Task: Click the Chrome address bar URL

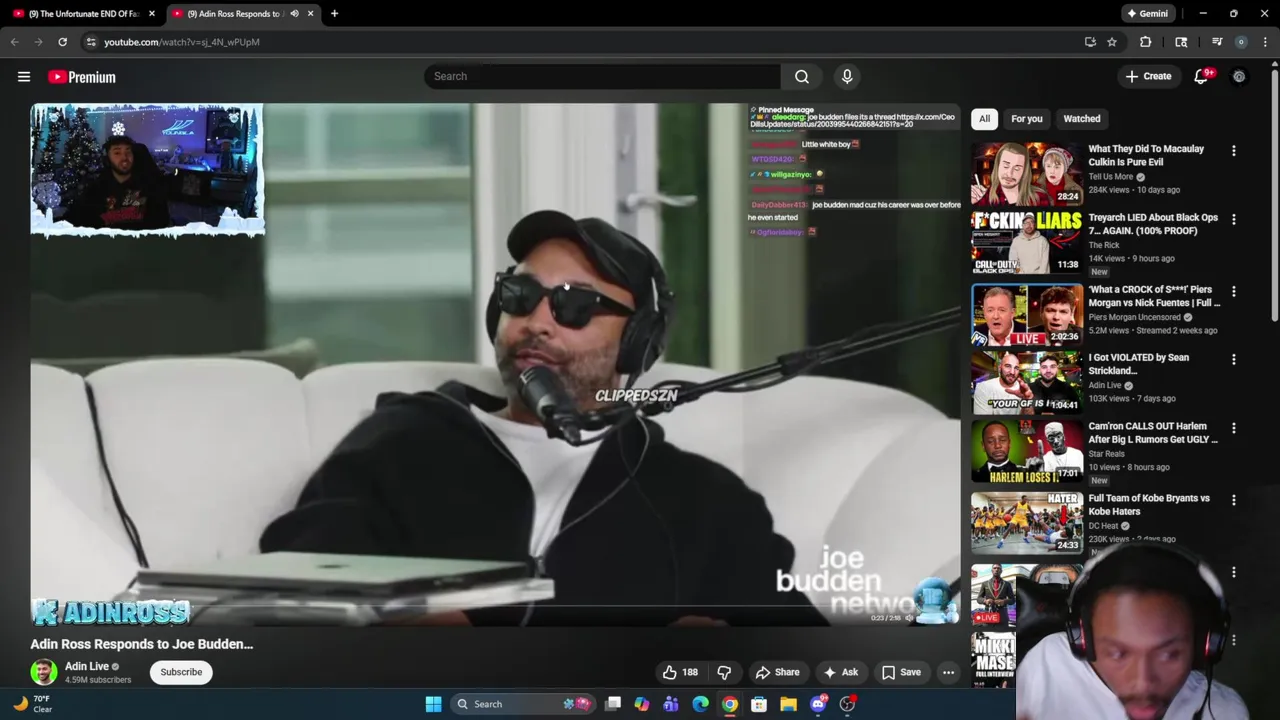Action: [182, 42]
